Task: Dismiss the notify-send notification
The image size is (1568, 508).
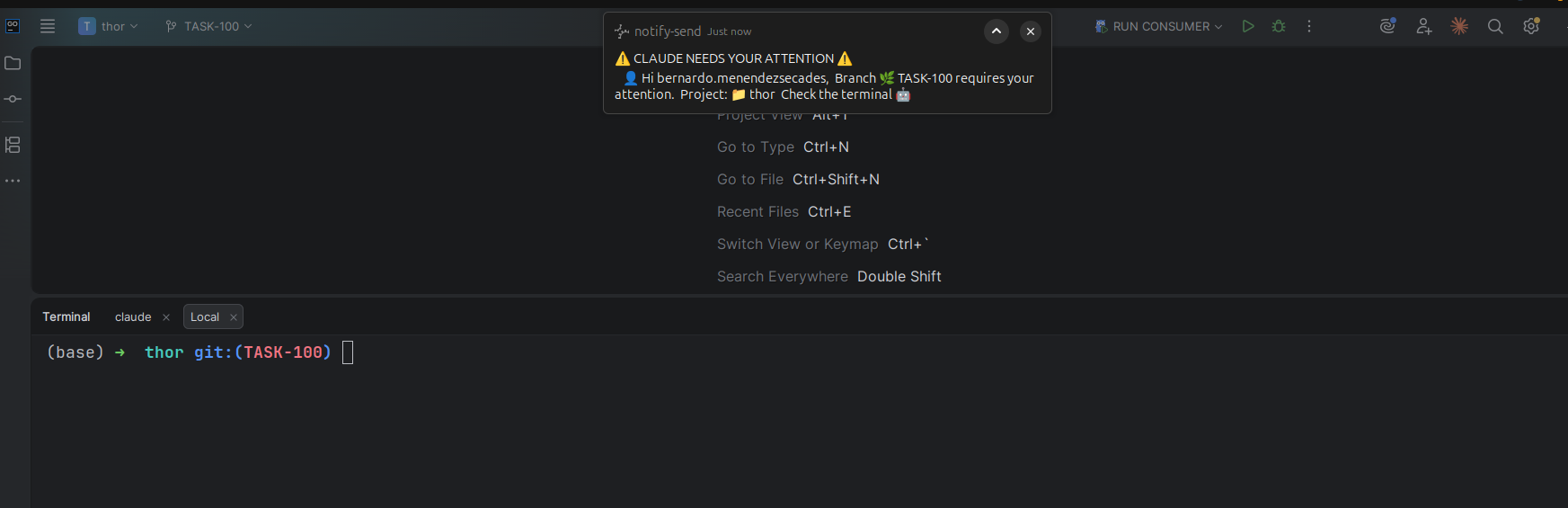Action: [x=1031, y=31]
